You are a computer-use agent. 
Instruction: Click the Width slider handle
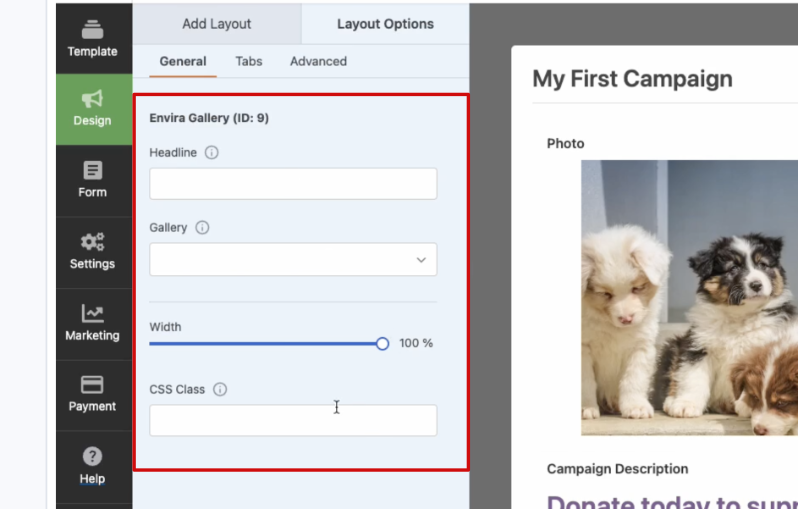tap(382, 344)
